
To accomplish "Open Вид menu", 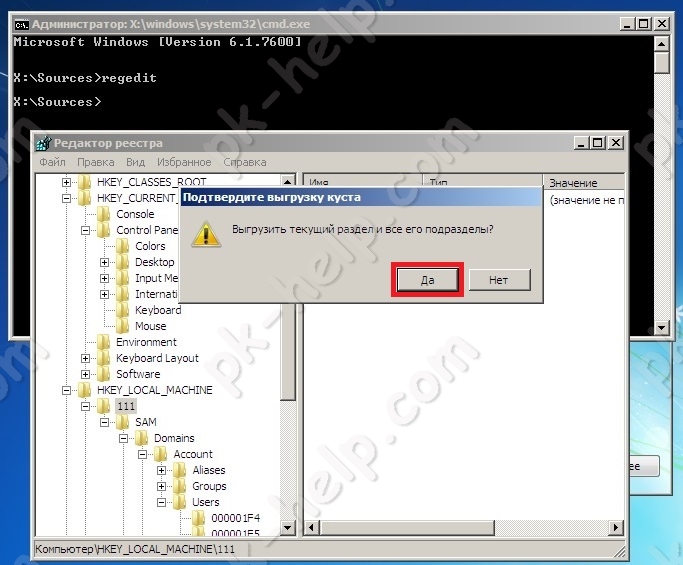I will 135,162.
